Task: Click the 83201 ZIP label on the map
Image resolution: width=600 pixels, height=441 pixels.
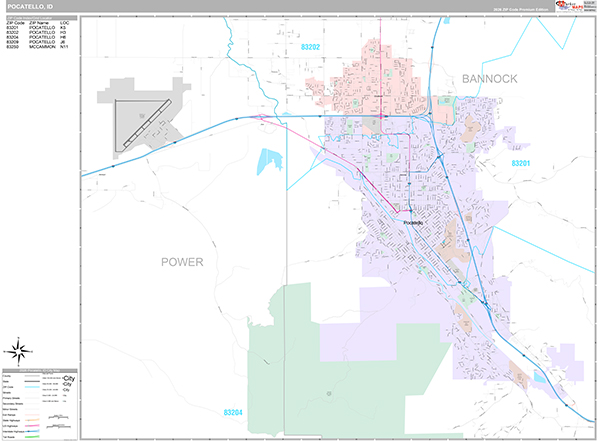Action: click(522, 163)
